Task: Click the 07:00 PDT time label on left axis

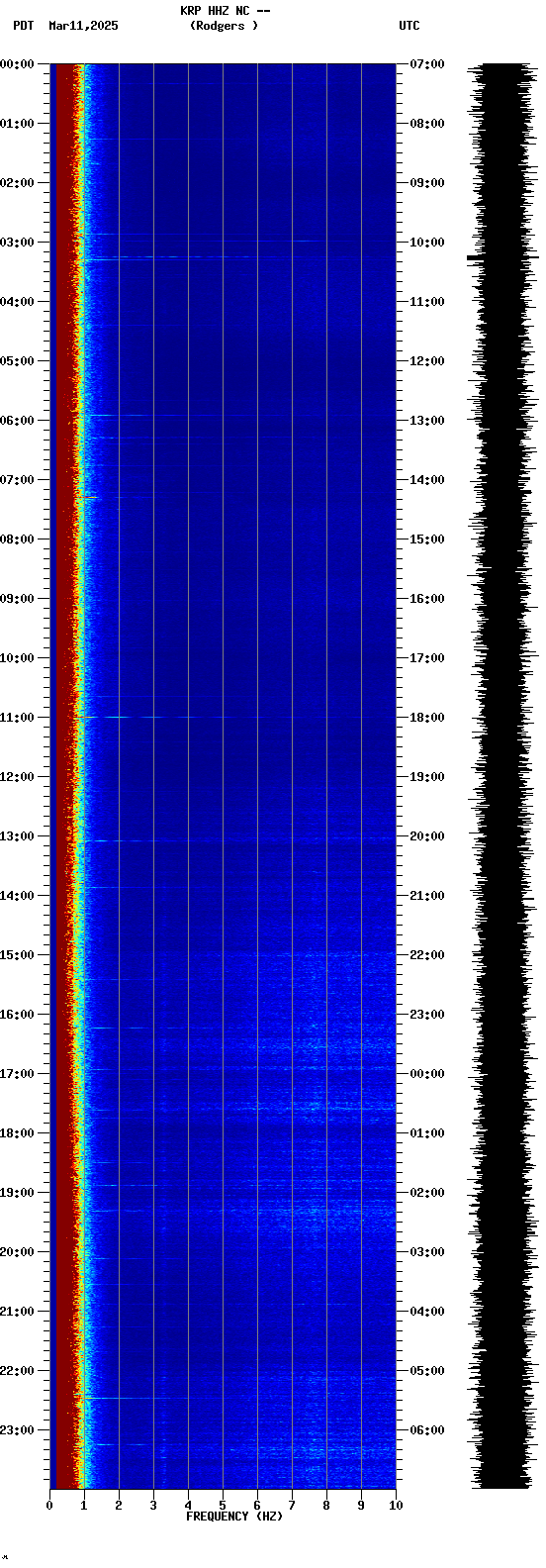Action: [x=17, y=480]
